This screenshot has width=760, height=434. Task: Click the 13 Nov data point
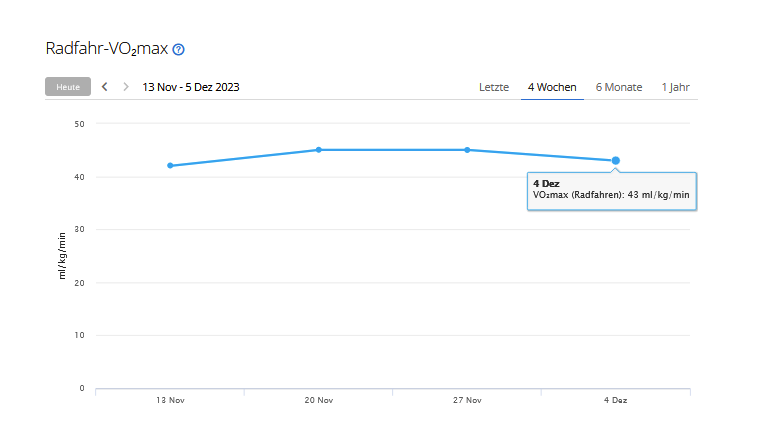tap(170, 166)
